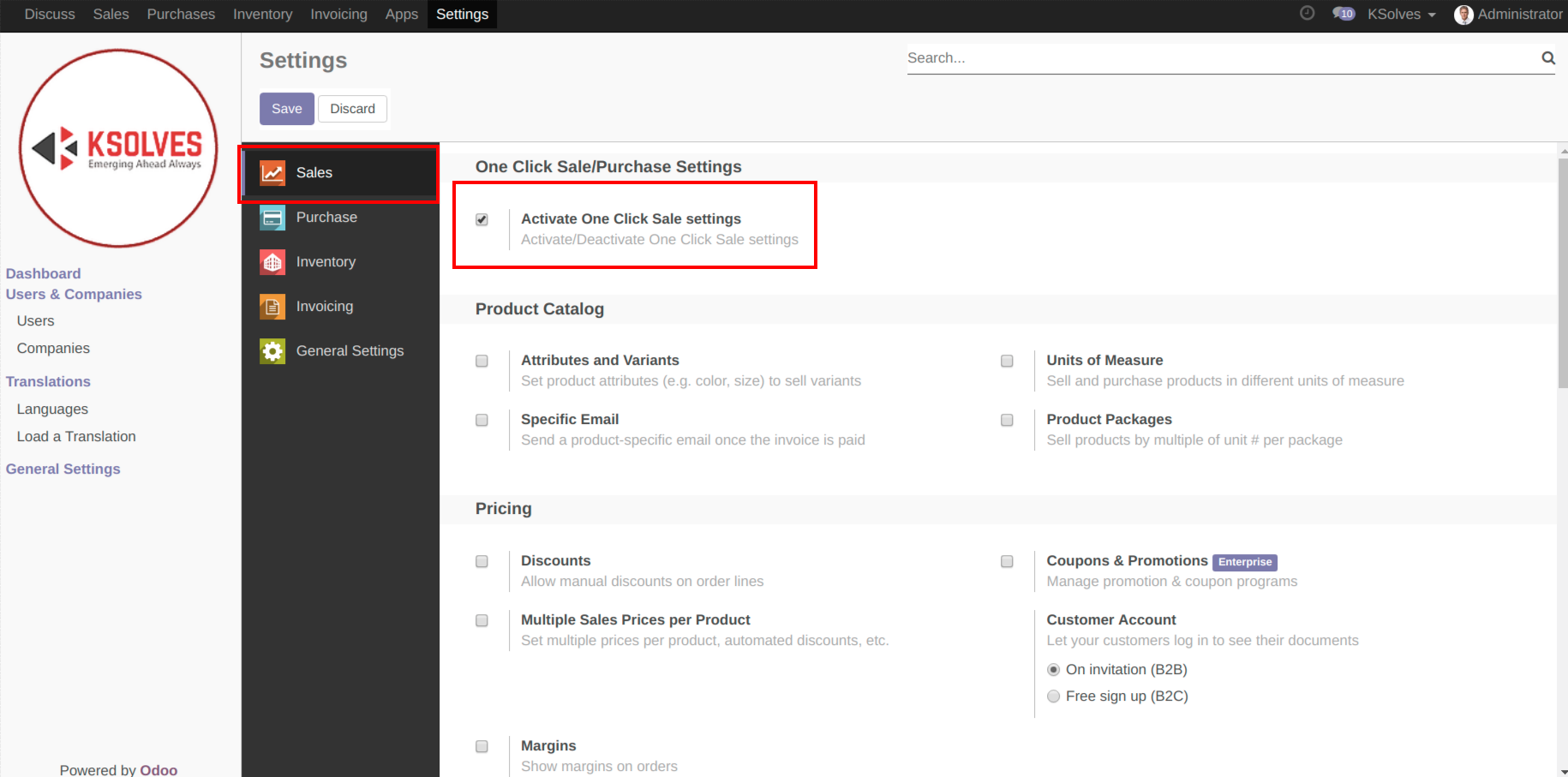Click into the Search input field
The width and height of the screenshot is (1568, 777).
click(1217, 58)
